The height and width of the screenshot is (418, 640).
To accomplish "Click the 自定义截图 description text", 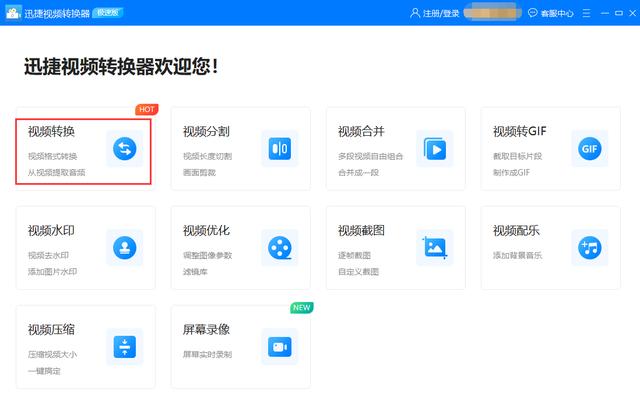I will point(358,272).
